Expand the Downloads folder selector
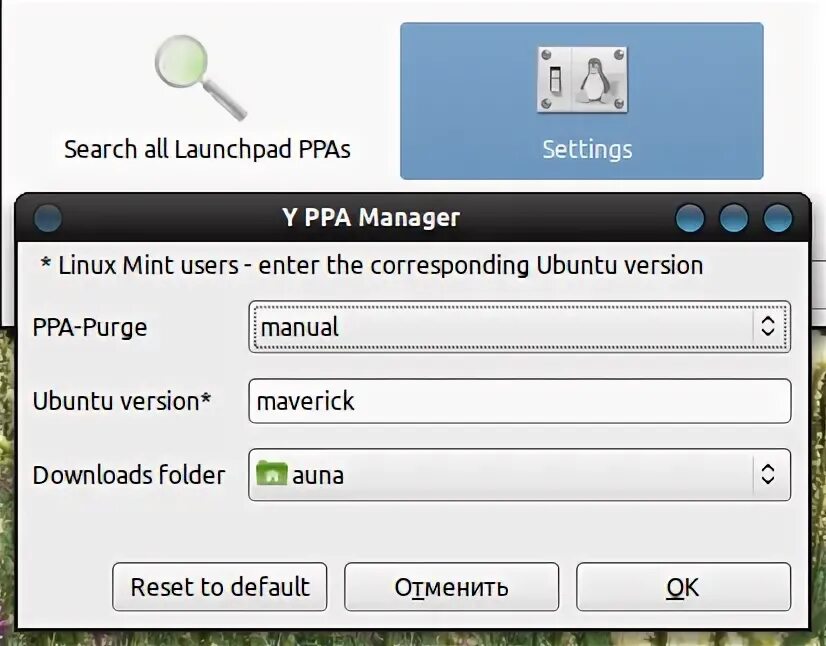 coord(520,475)
